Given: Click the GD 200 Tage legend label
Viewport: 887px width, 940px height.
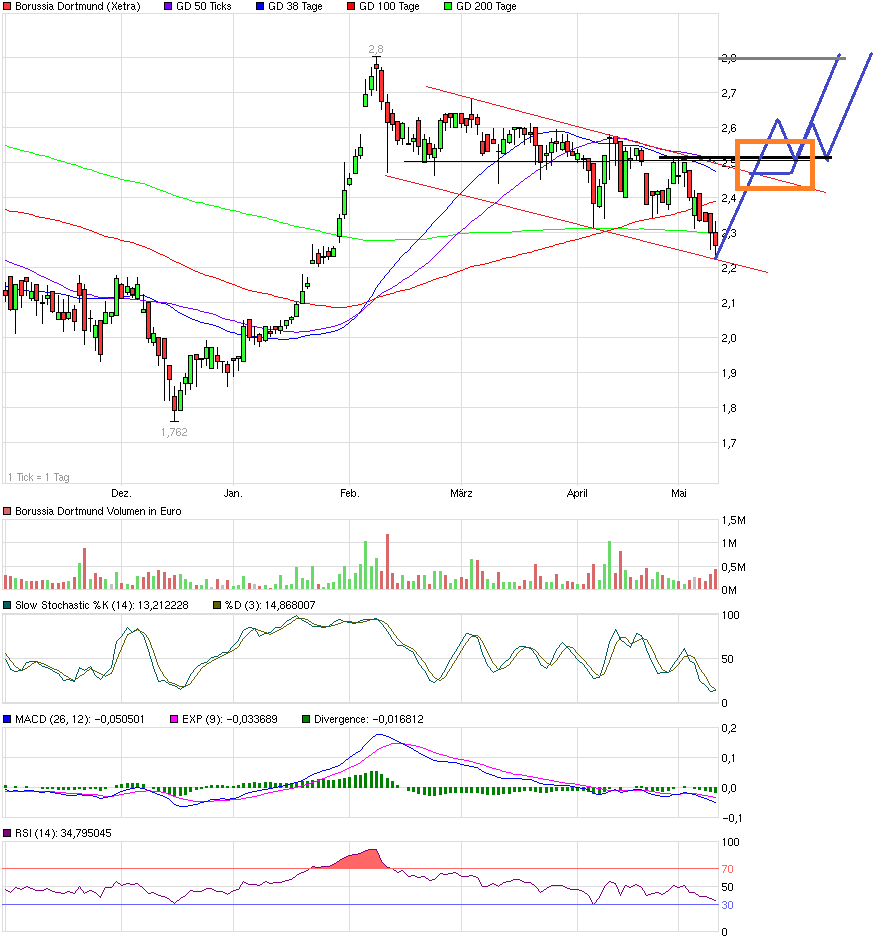Looking at the screenshot, I should (x=487, y=7).
